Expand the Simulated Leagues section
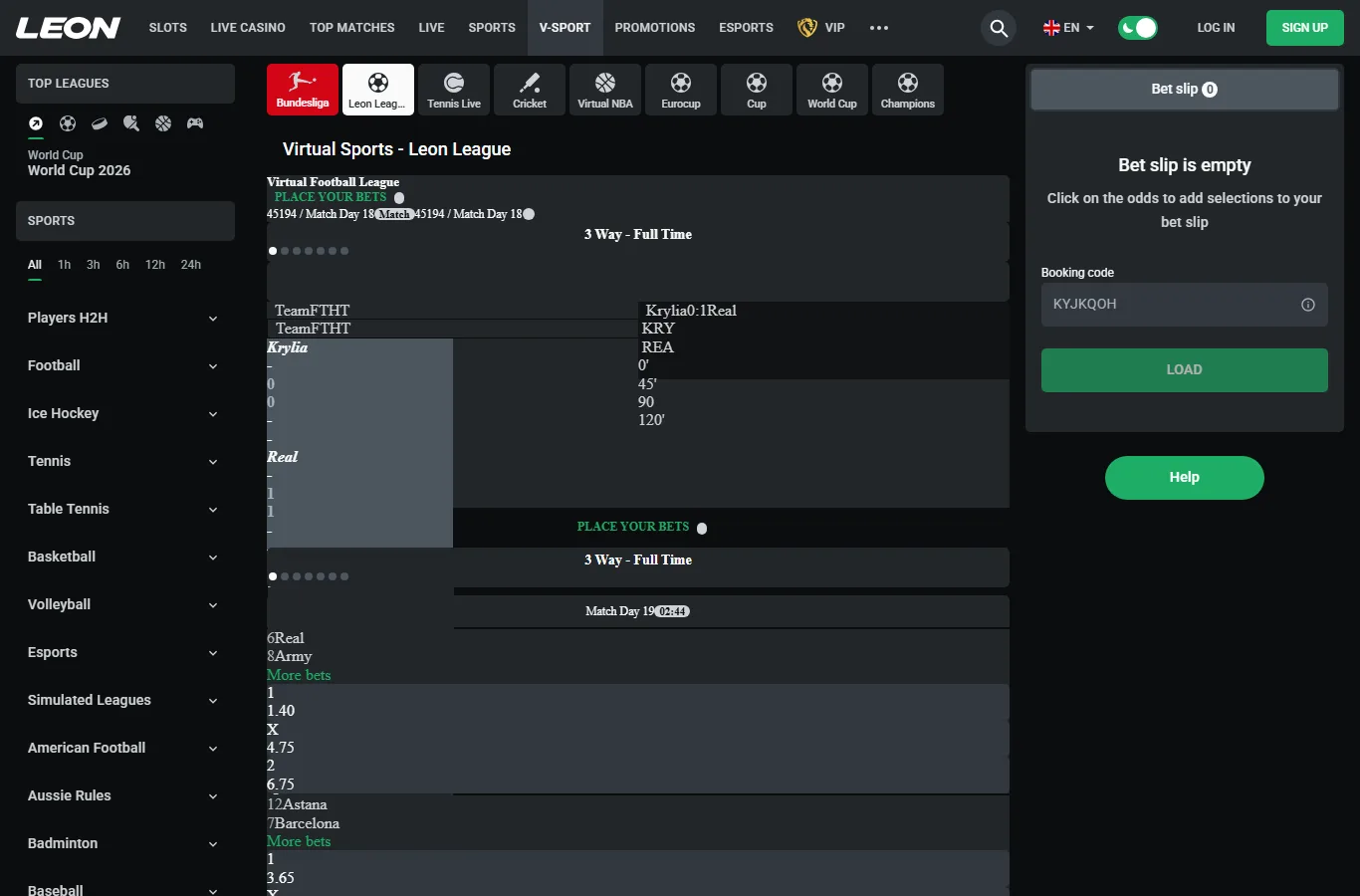This screenshot has width=1360, height=896. pyautogui.click(x=125, y=700)
